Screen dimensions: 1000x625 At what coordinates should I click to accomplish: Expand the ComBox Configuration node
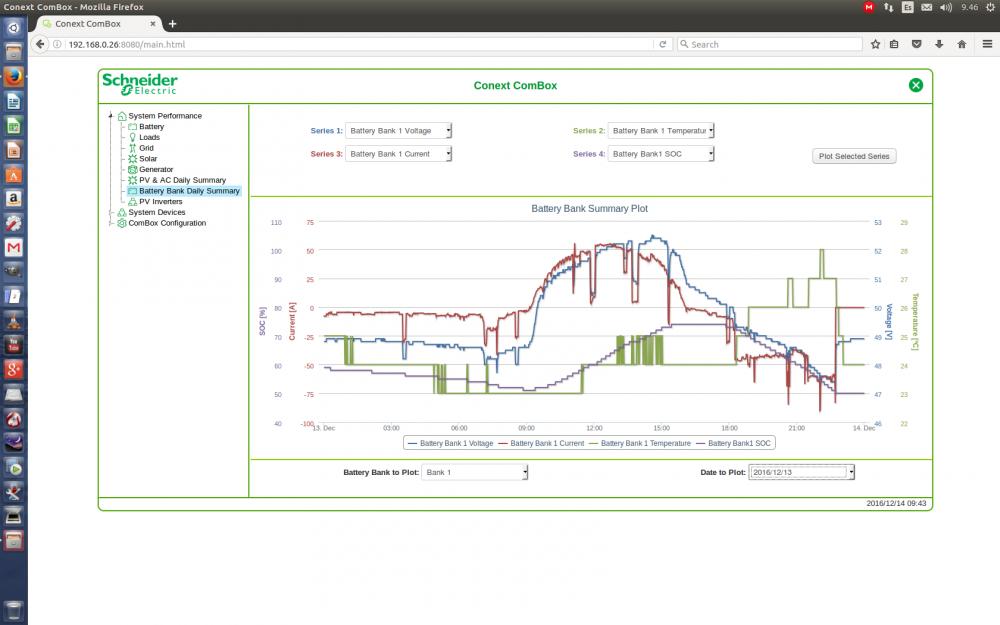point(111,223)
